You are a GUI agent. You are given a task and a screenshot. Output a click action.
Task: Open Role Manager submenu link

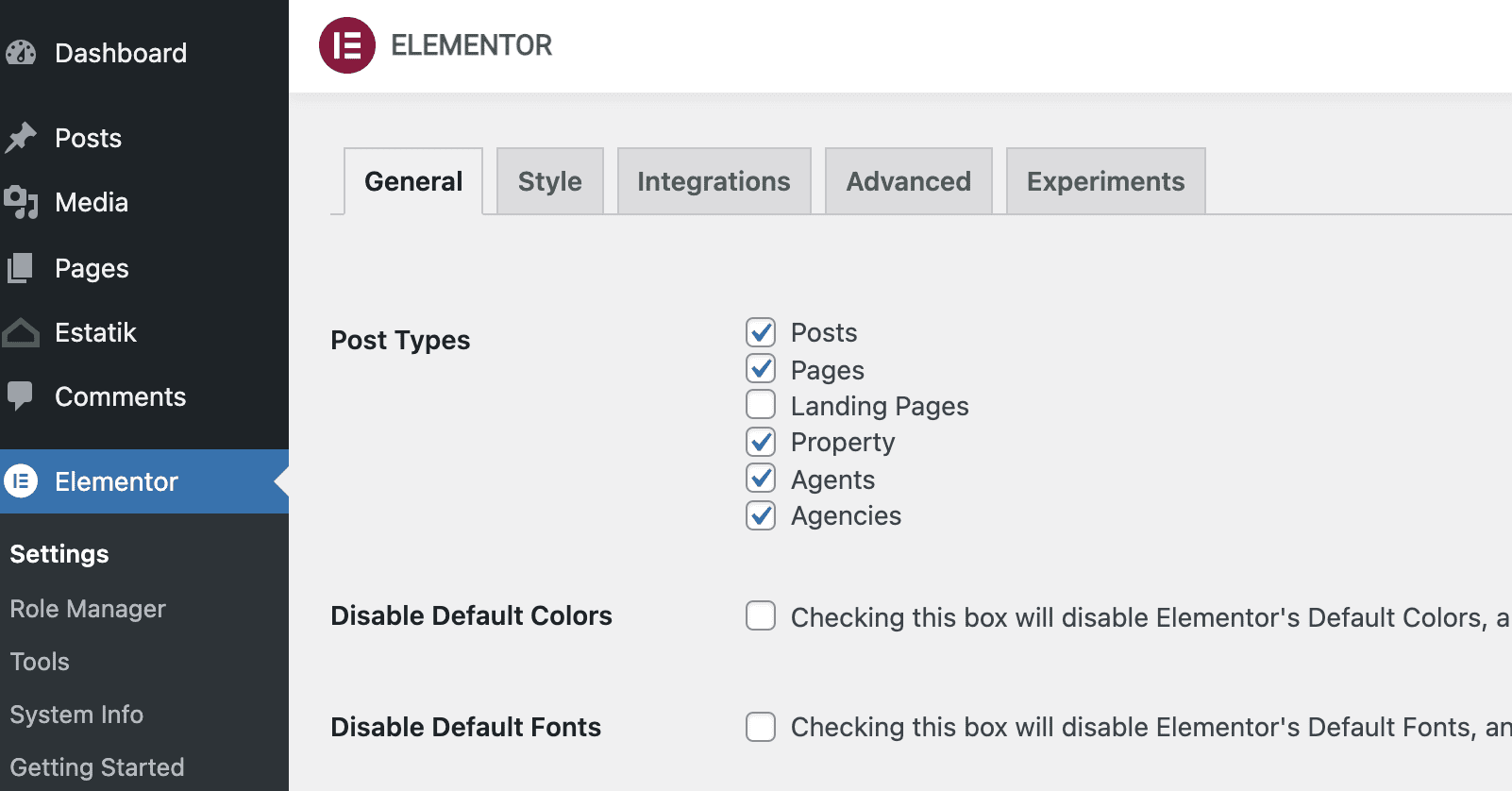(88, 609)
